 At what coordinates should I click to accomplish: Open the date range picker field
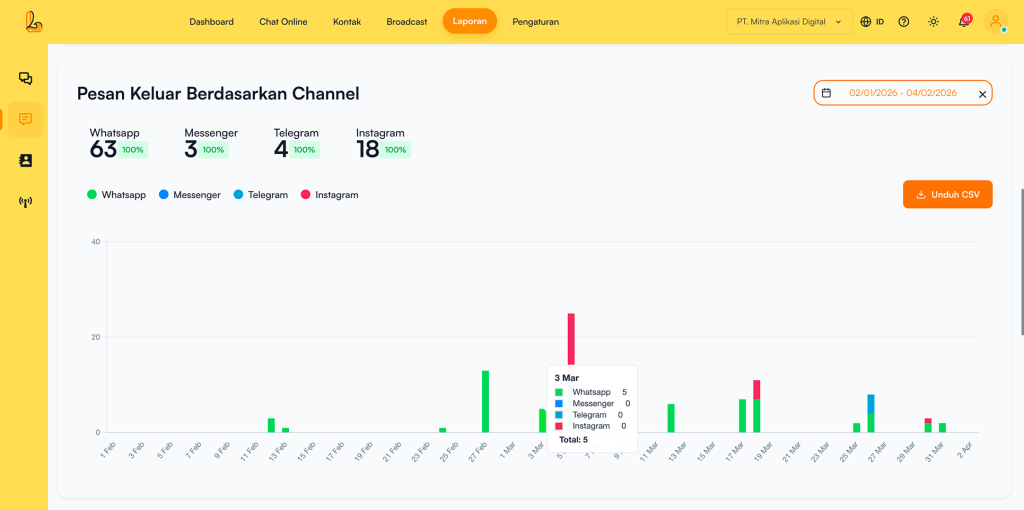(x=895, y=93)
